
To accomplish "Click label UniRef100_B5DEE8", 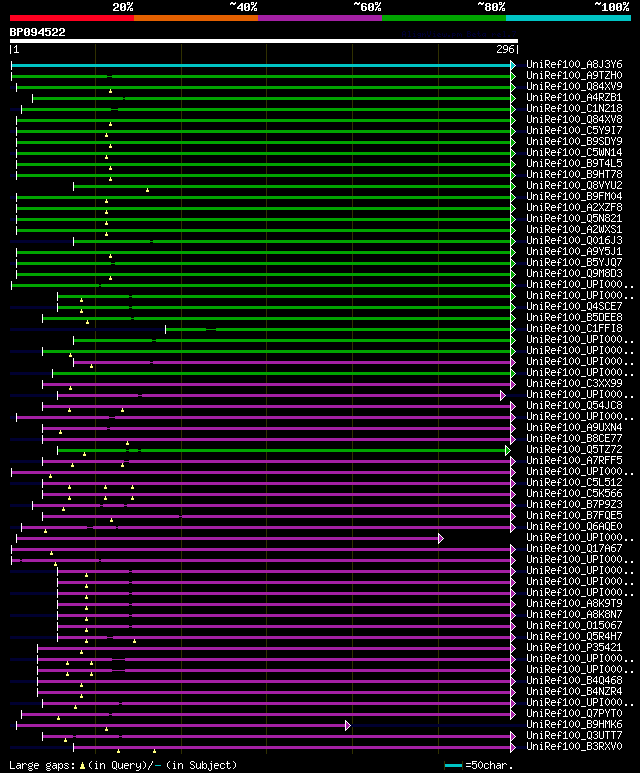I will coord(574,317).
